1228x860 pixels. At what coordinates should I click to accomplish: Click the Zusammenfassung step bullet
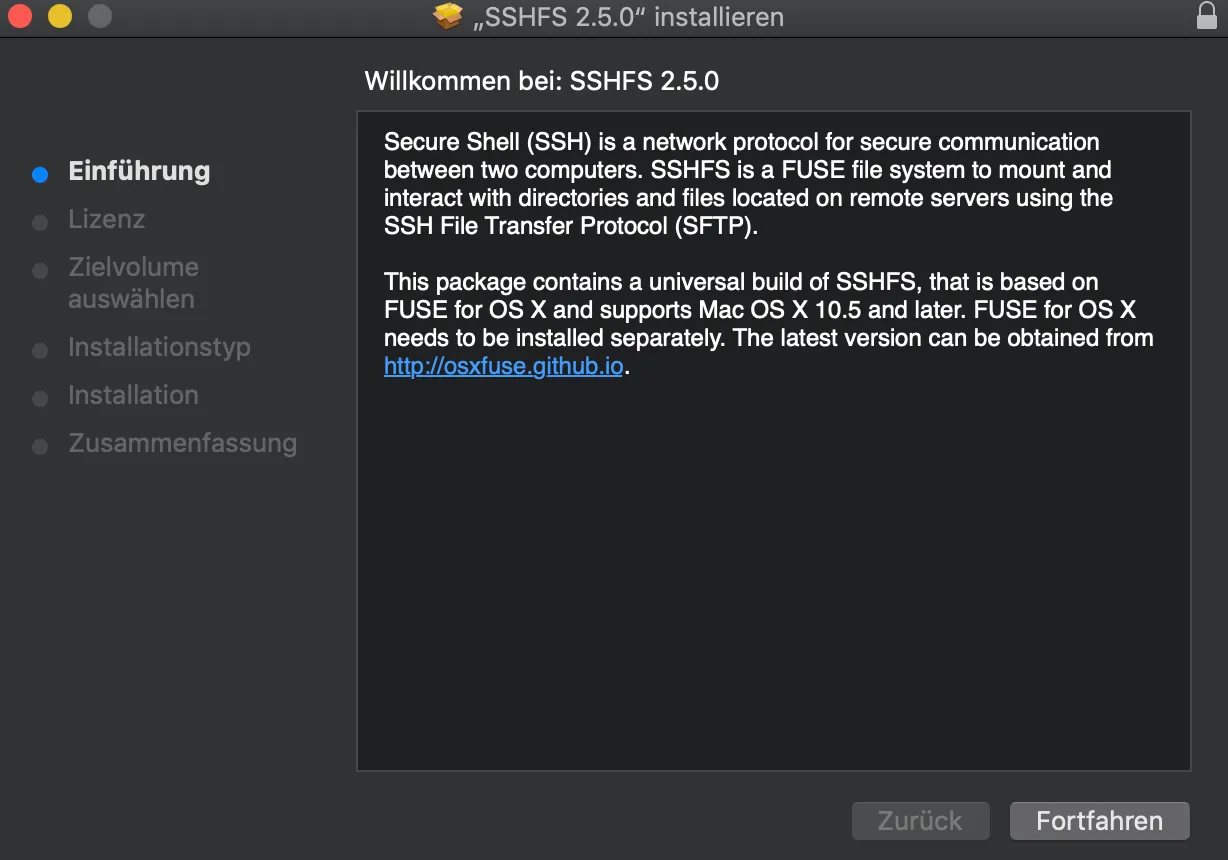click(40, 446)
